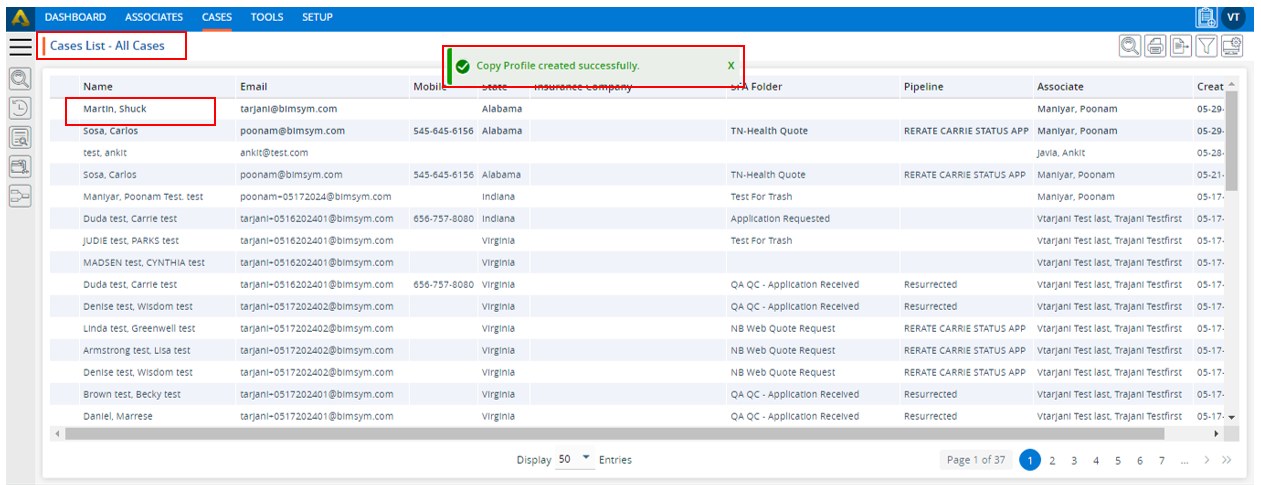Open the hamburger menu icon
This screenshot has width=1261, height=485.
coord(20,46)
